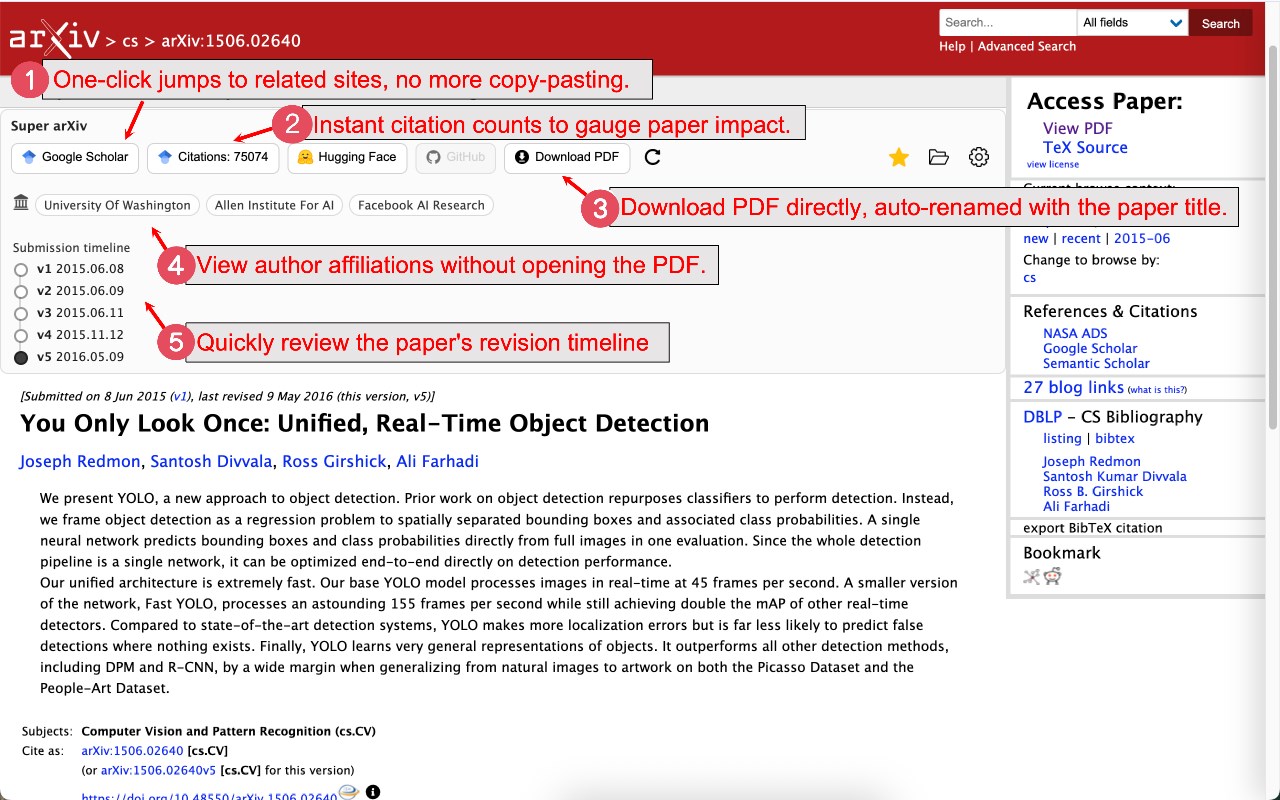Click the Download PDF button

tap(567, 157)
